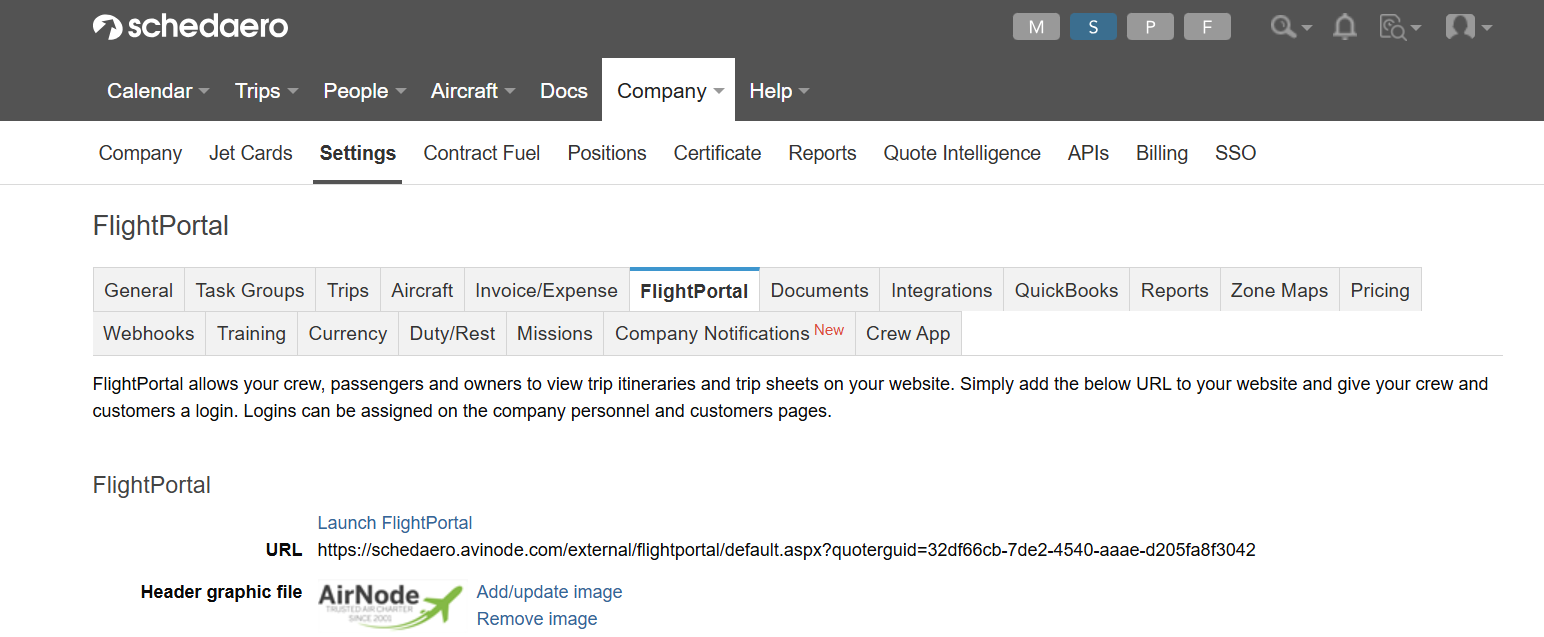
Task: Switch to the Crew App tab
Action: point(908,333)
